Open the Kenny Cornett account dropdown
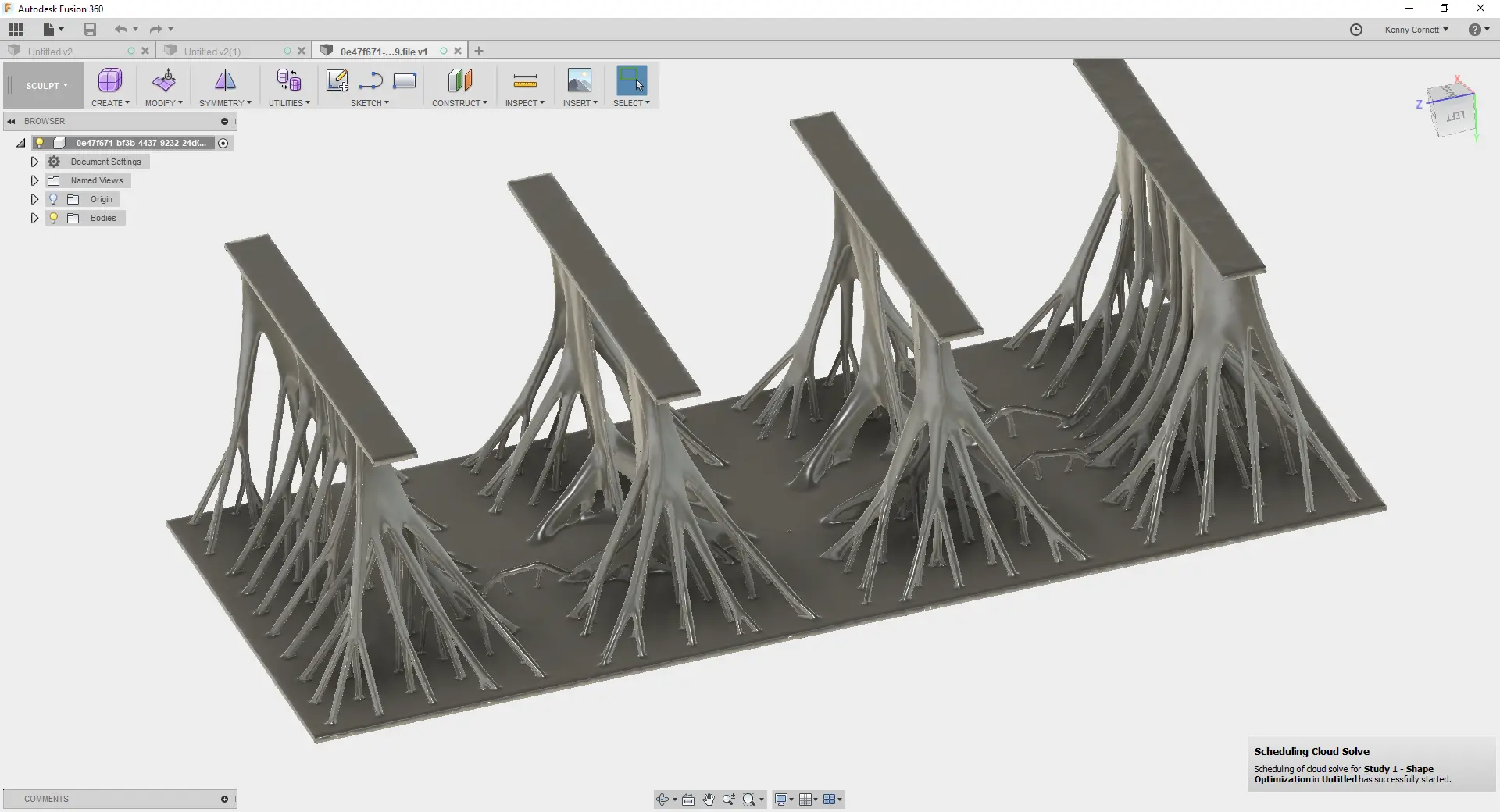This screenshot has height=812, width=1500. coord(1416,30)
